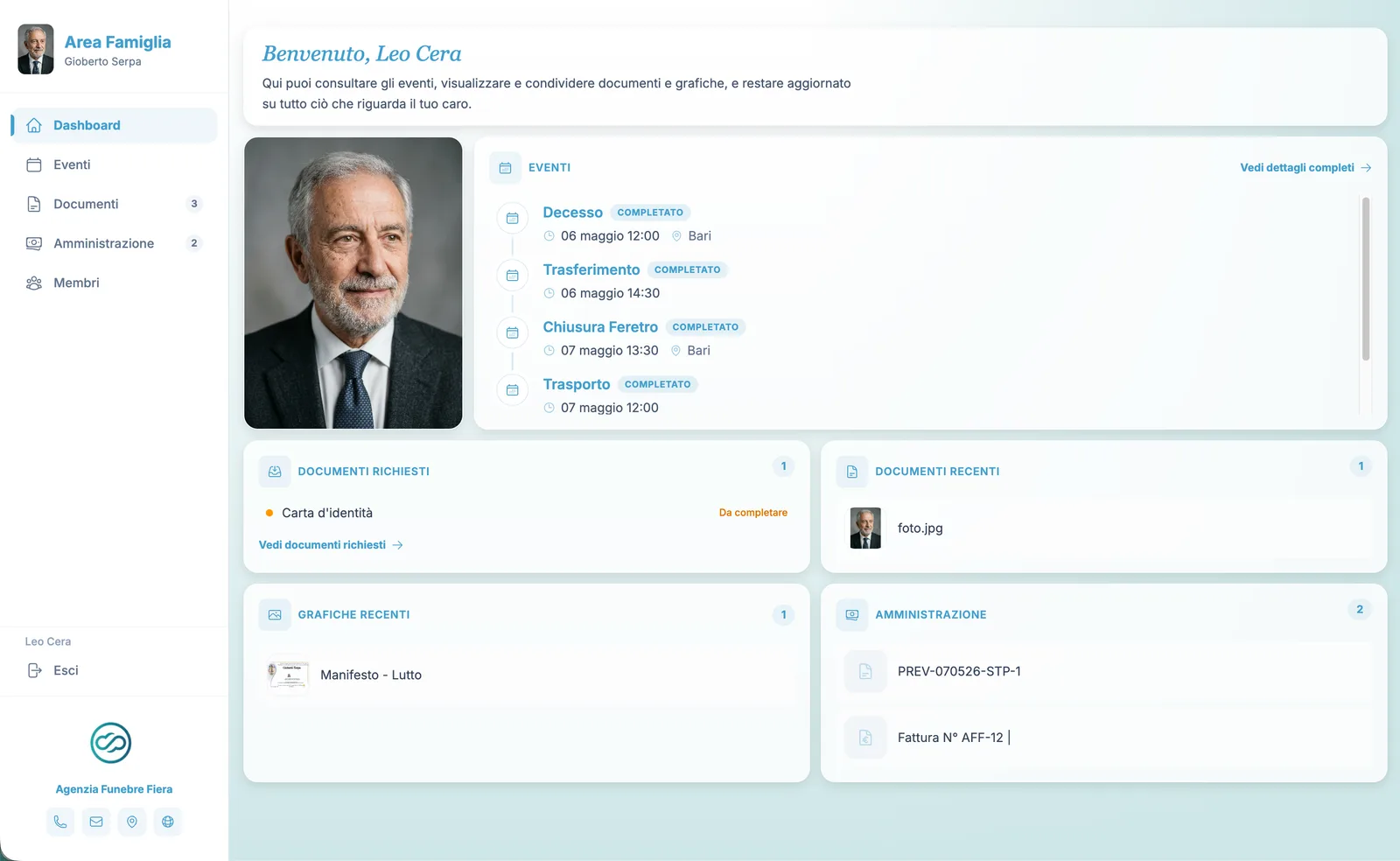Select Carta d'identità requested document
The width and height of the screenshot is (1400, 861).
pos(327,513)
